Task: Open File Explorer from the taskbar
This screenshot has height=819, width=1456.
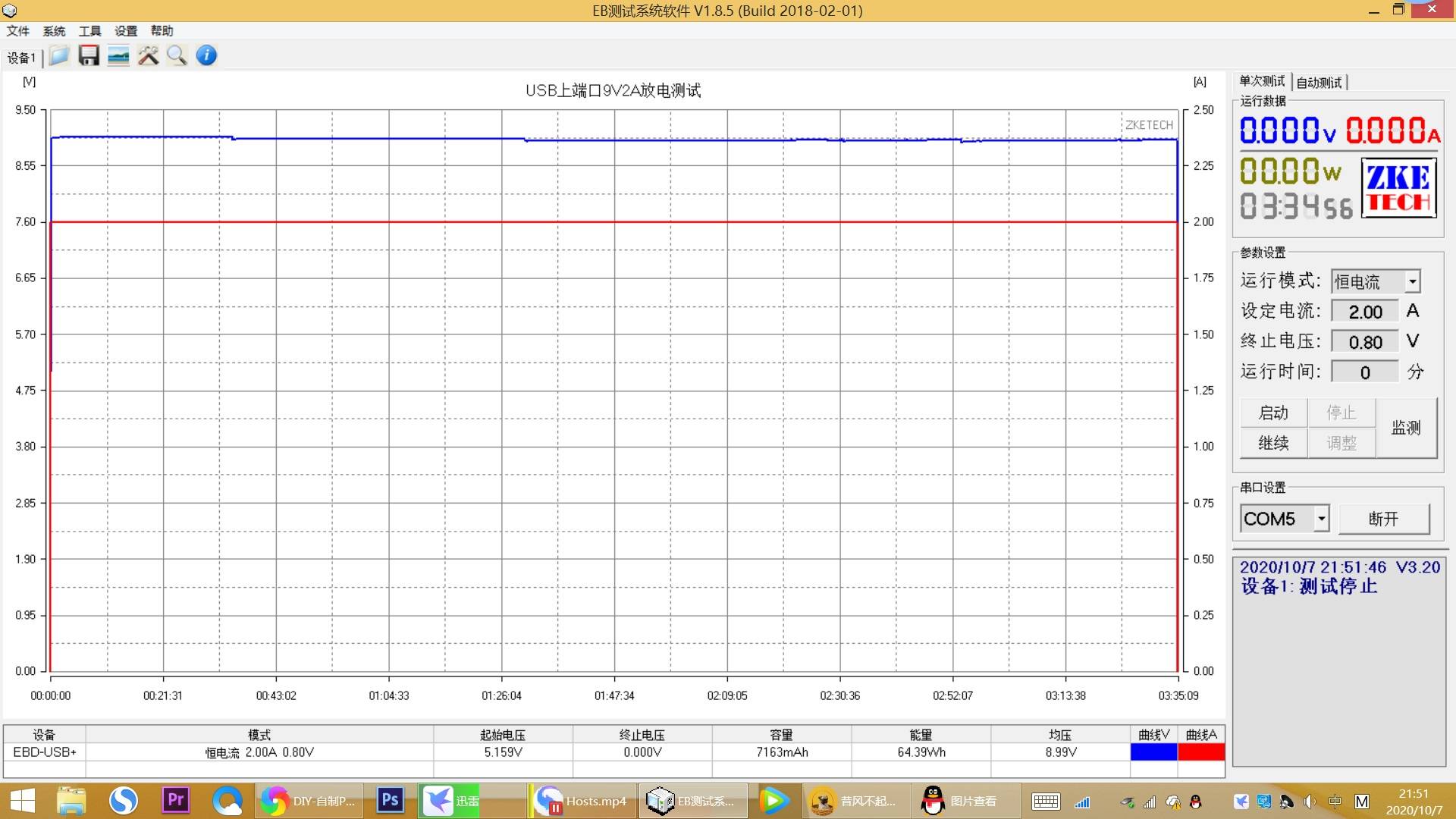Action: coord(72,801)
